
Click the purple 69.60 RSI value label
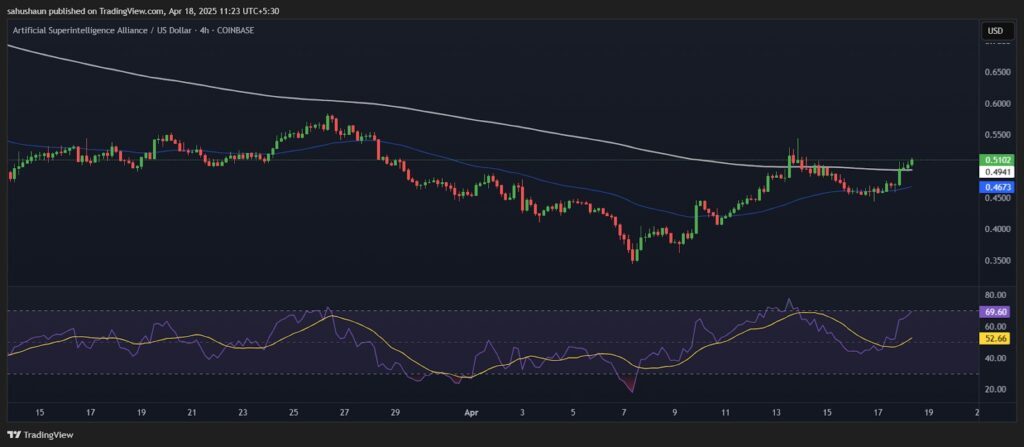pos(995,312)
